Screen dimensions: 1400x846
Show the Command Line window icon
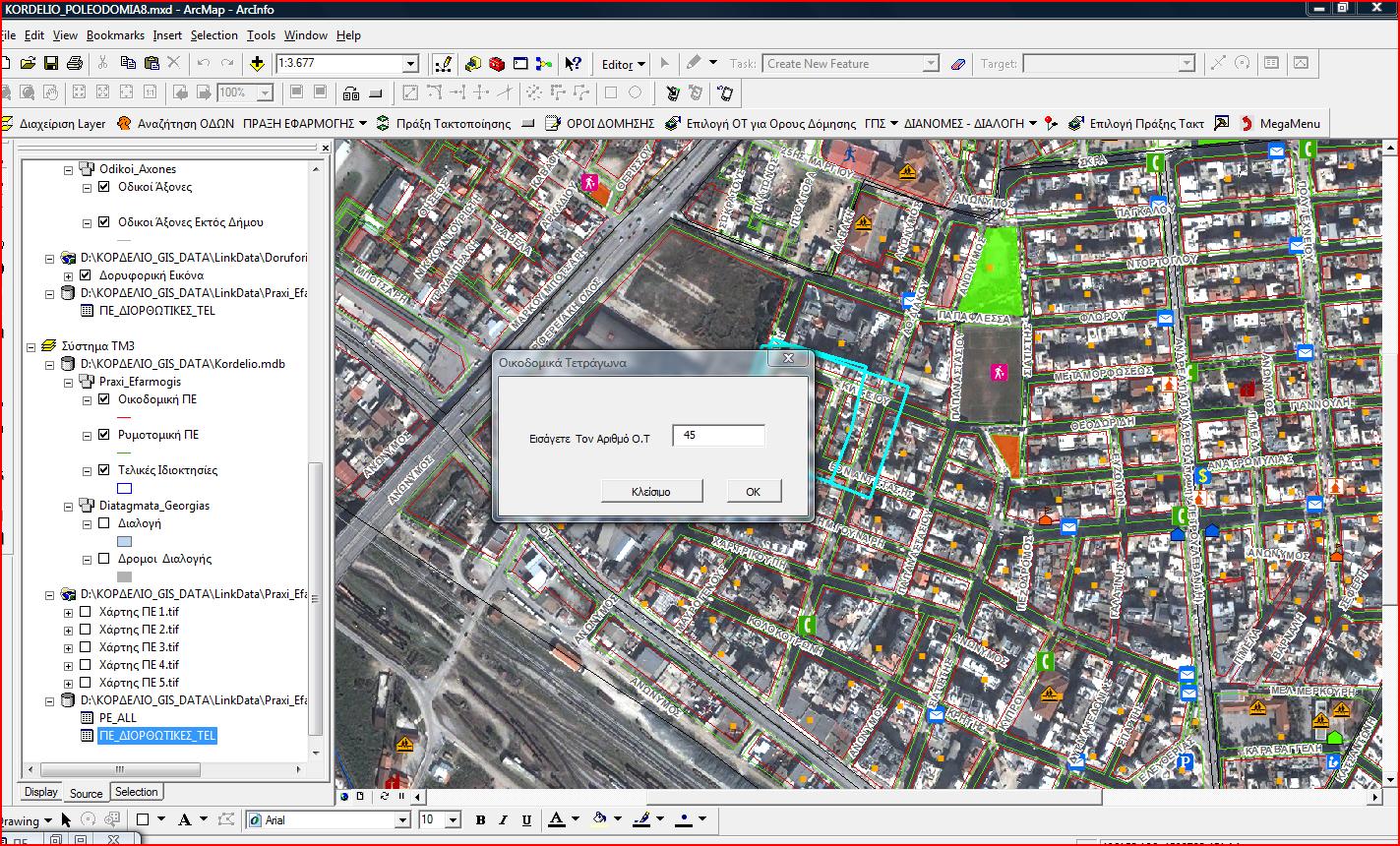(520, 63)
